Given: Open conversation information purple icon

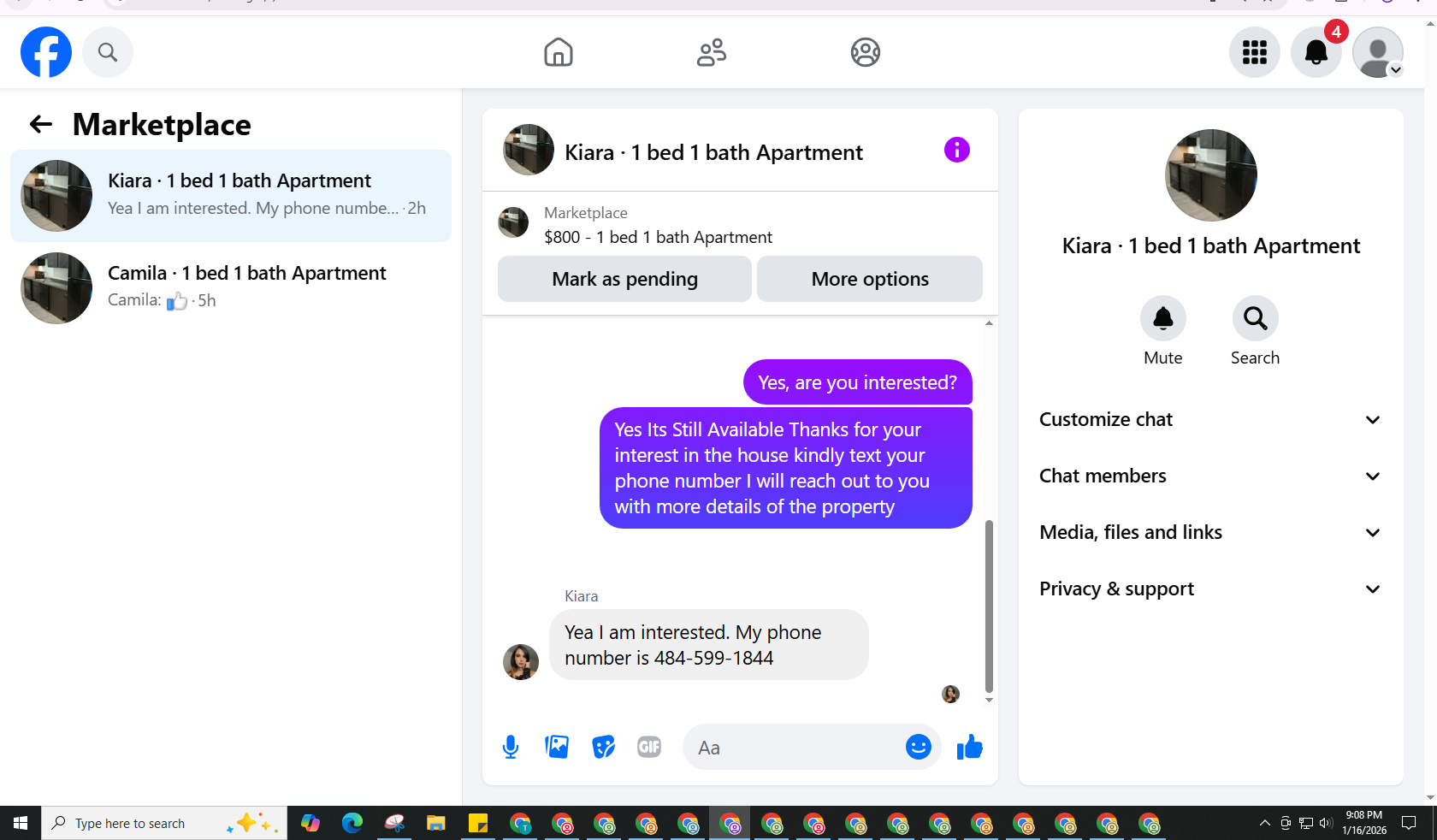Looking at the screenshot, I should pos(957,150).
